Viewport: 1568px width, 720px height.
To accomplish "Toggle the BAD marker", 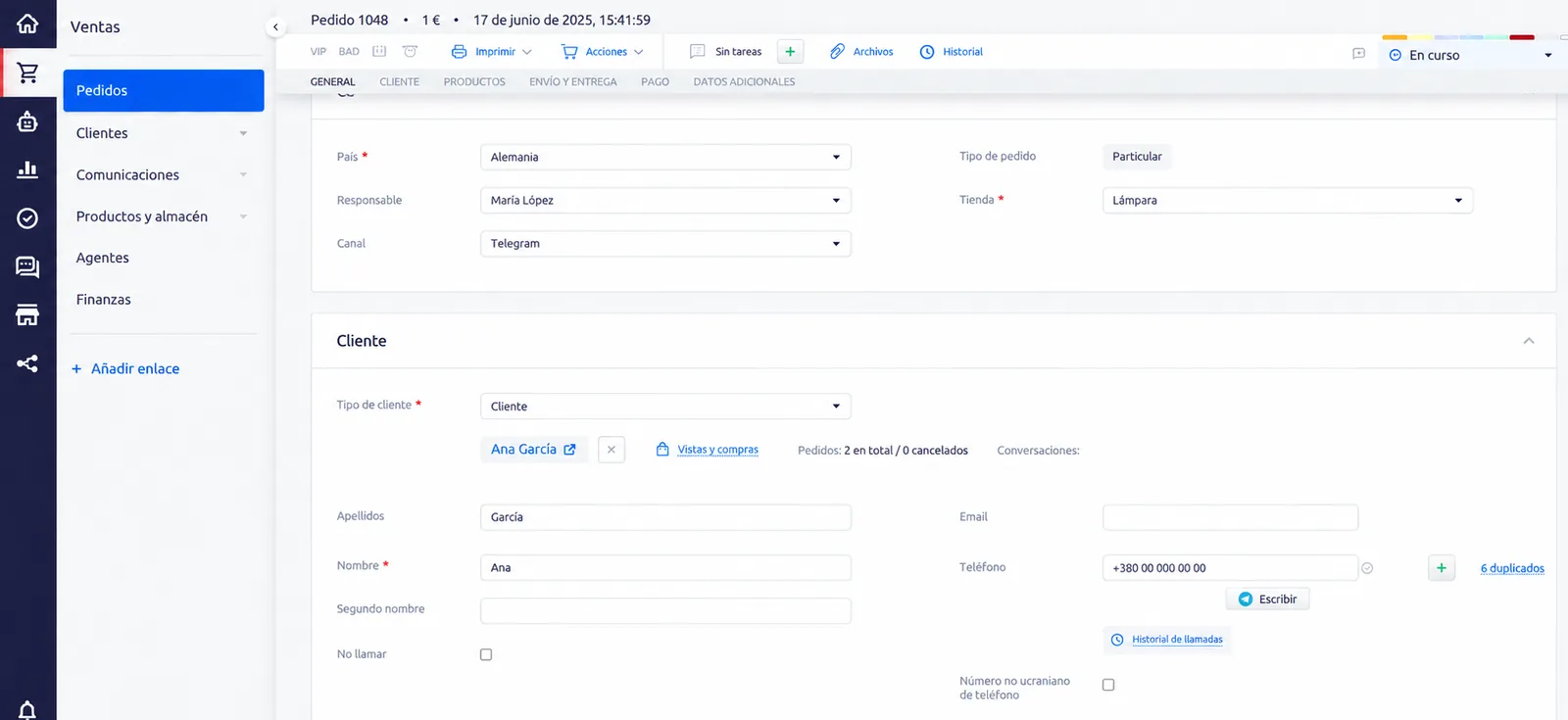I will click(x=349, y=52).
